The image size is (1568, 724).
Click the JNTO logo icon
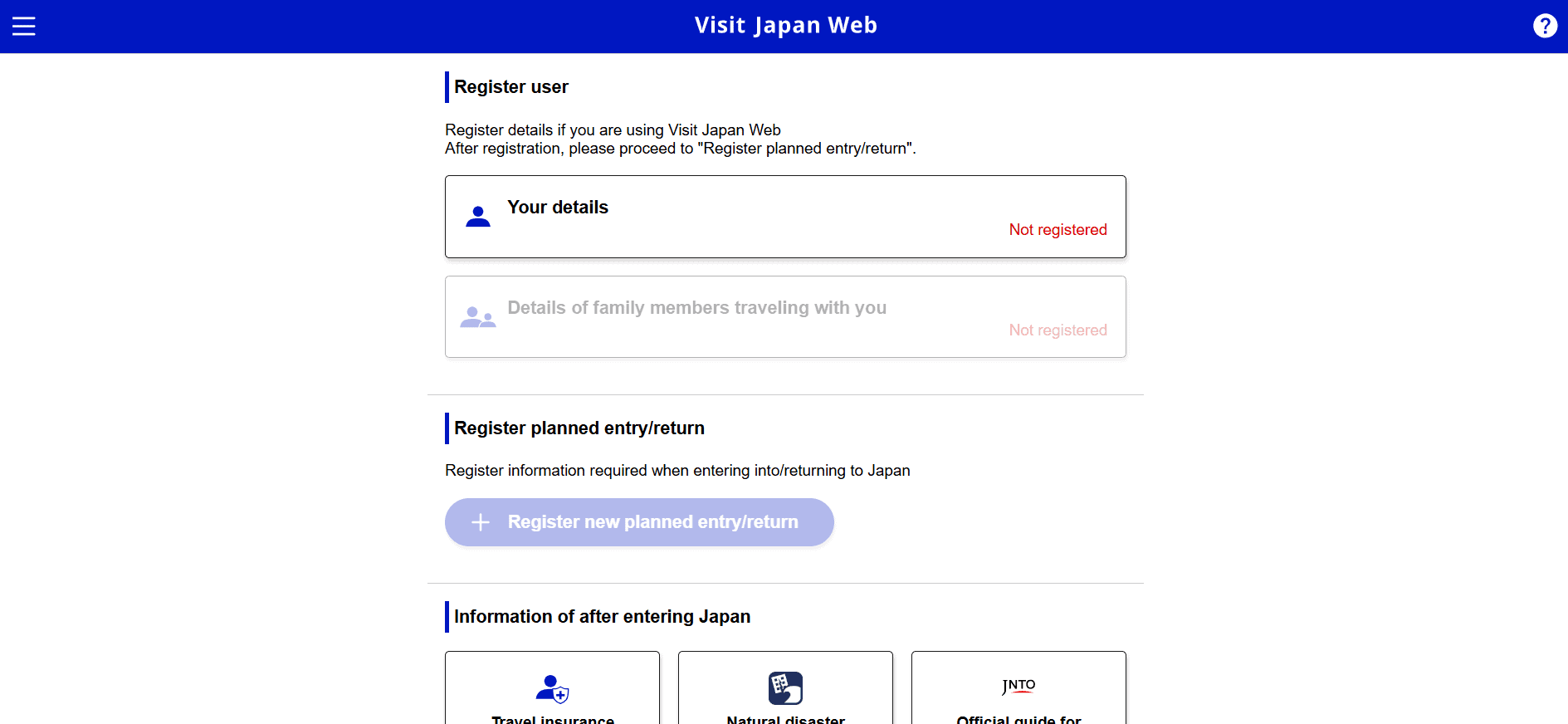click(x=1018, y=687)
